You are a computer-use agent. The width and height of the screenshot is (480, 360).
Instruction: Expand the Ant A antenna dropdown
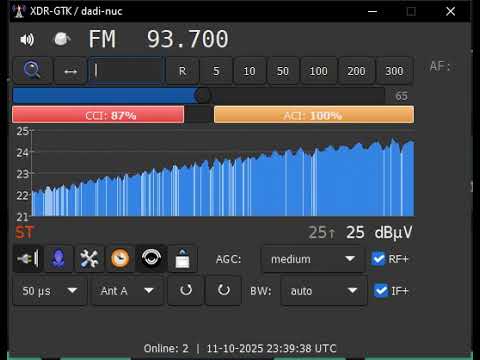[x=127, y=291]
